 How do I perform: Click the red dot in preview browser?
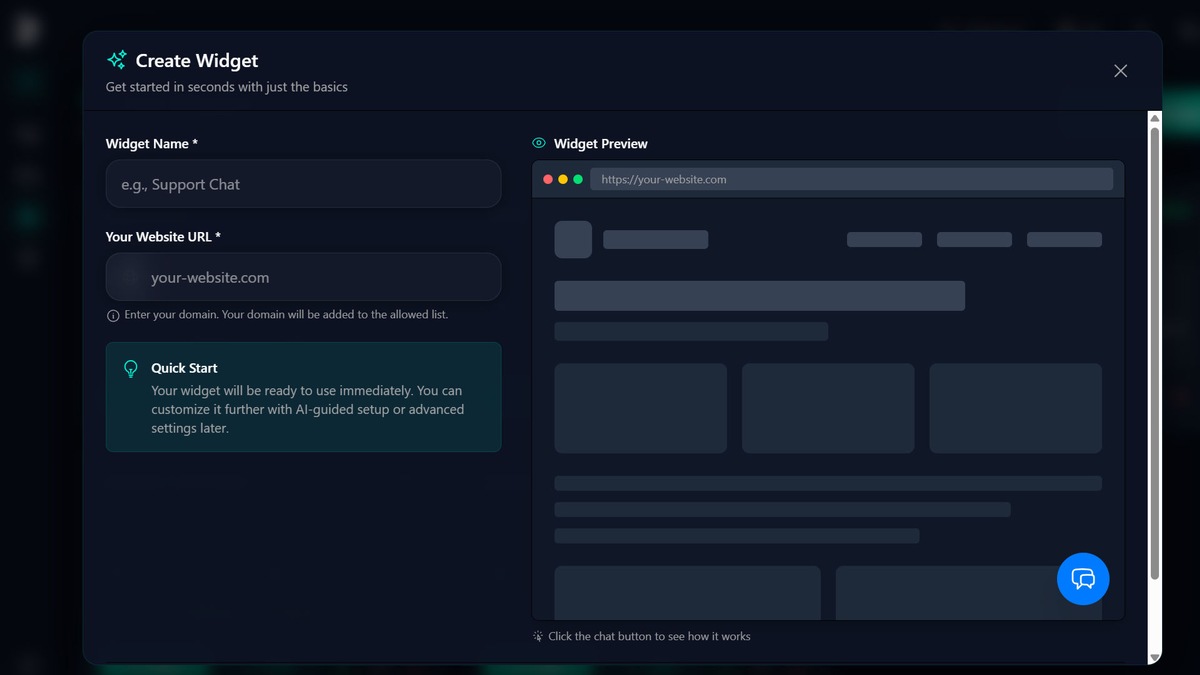tap(548, 180)
